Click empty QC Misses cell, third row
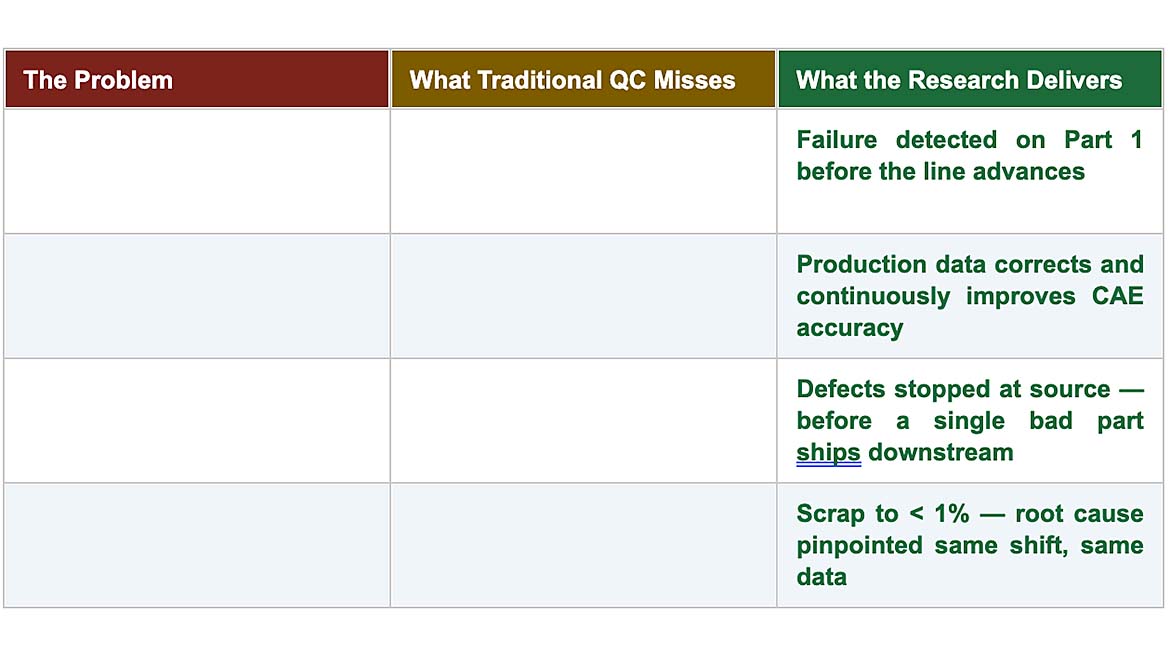 (584, 421)
